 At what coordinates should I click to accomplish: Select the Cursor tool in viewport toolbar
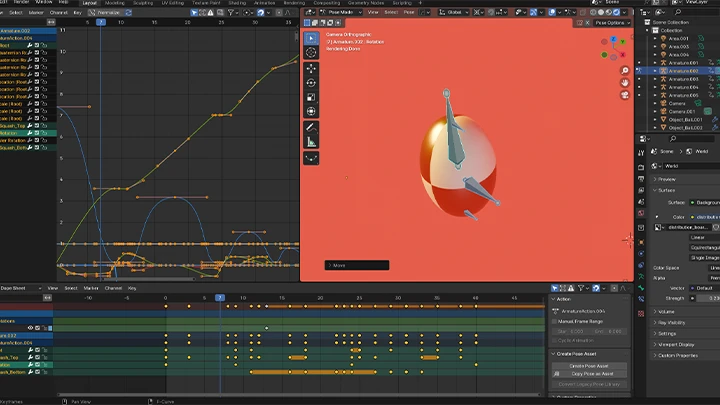311,52
